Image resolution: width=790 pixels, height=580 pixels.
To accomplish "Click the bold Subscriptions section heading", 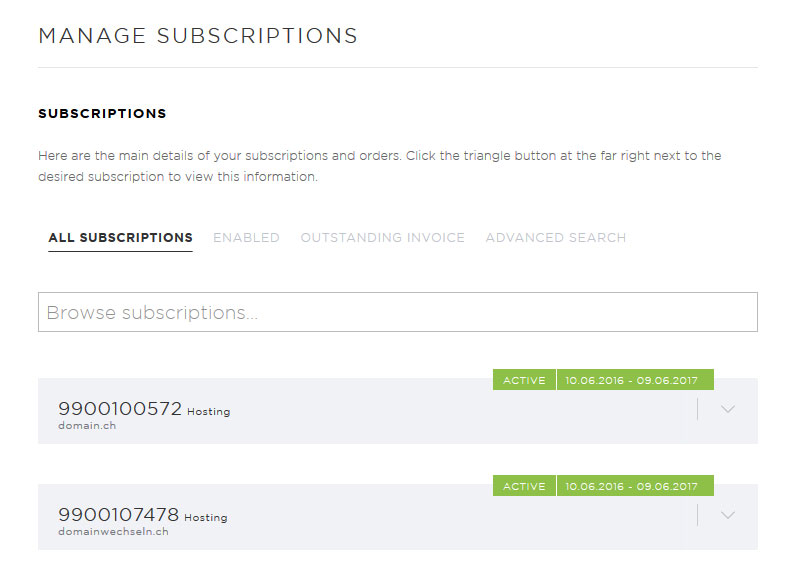I will click(102, 113).
